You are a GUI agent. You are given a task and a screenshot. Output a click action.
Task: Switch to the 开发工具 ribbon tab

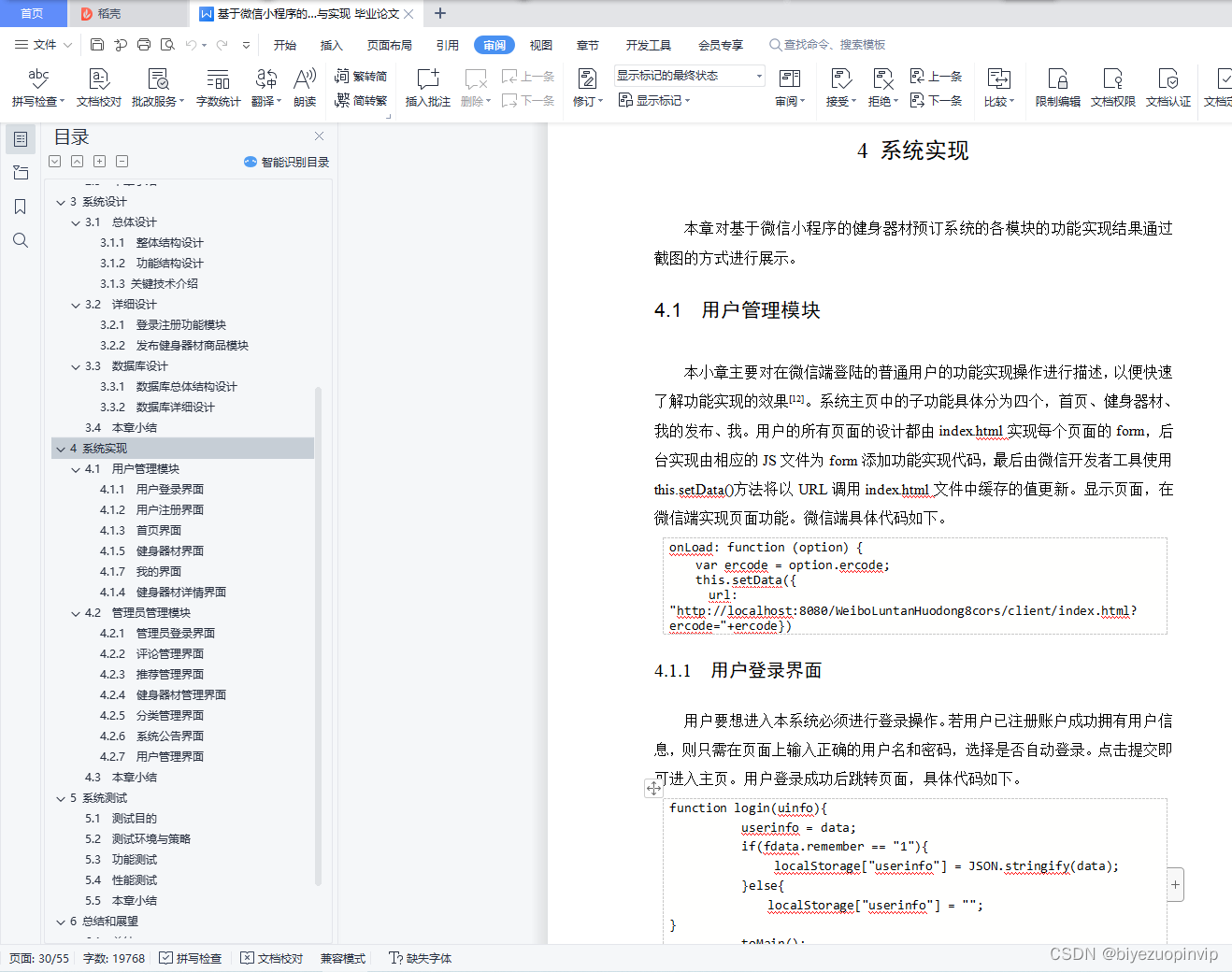[x=649, y=45]
